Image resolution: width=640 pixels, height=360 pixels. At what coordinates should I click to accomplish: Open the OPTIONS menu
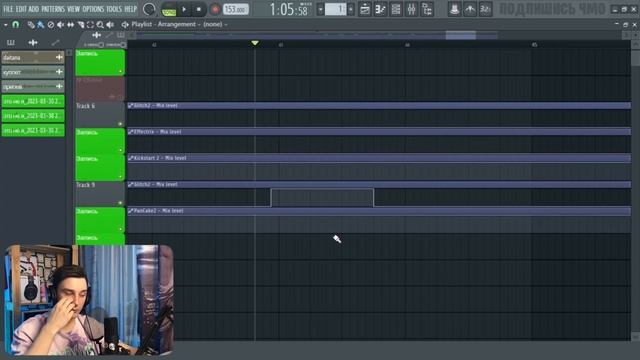click(x=93, y=9)
